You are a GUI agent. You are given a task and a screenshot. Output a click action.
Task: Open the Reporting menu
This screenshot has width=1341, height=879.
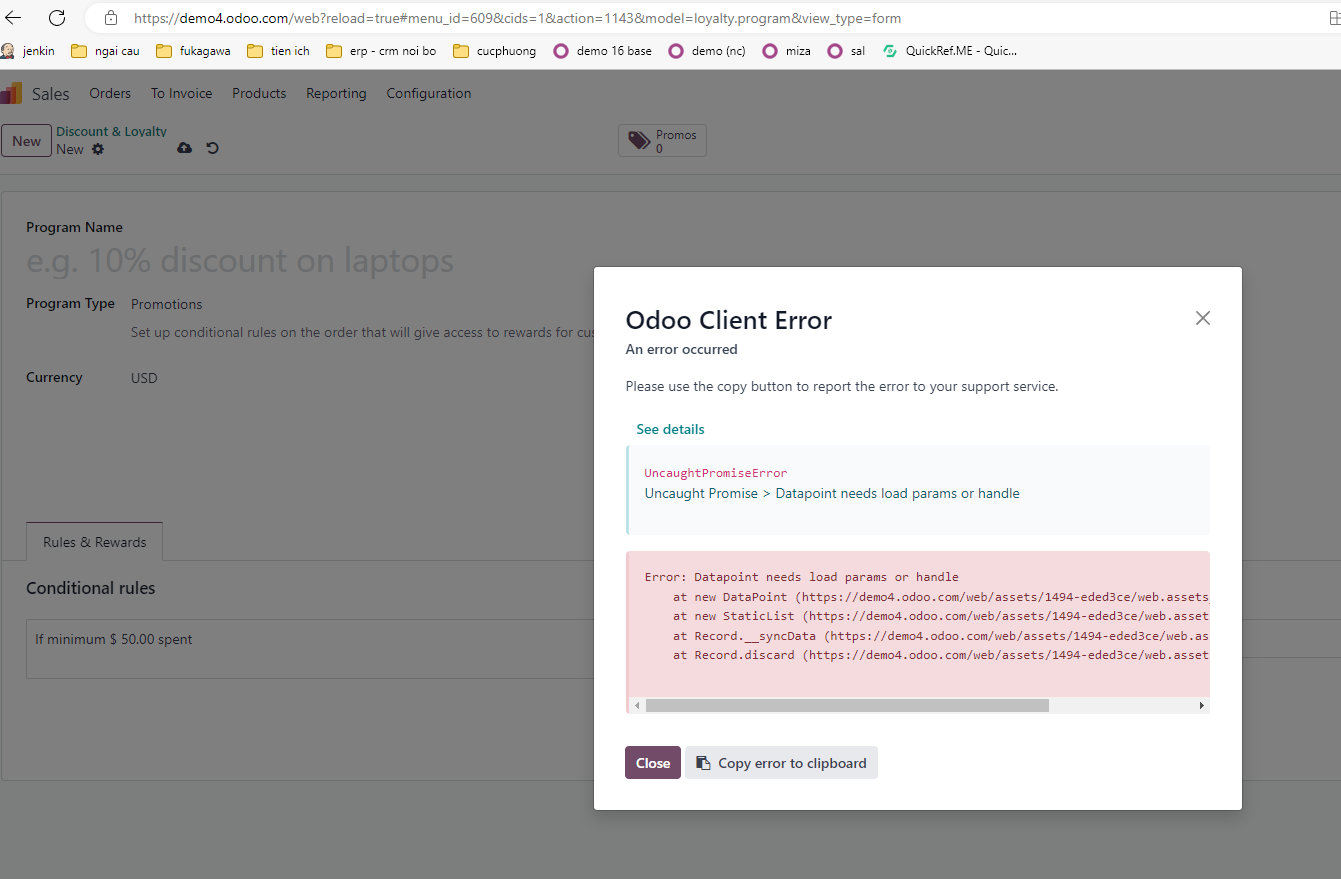(336, 93)
